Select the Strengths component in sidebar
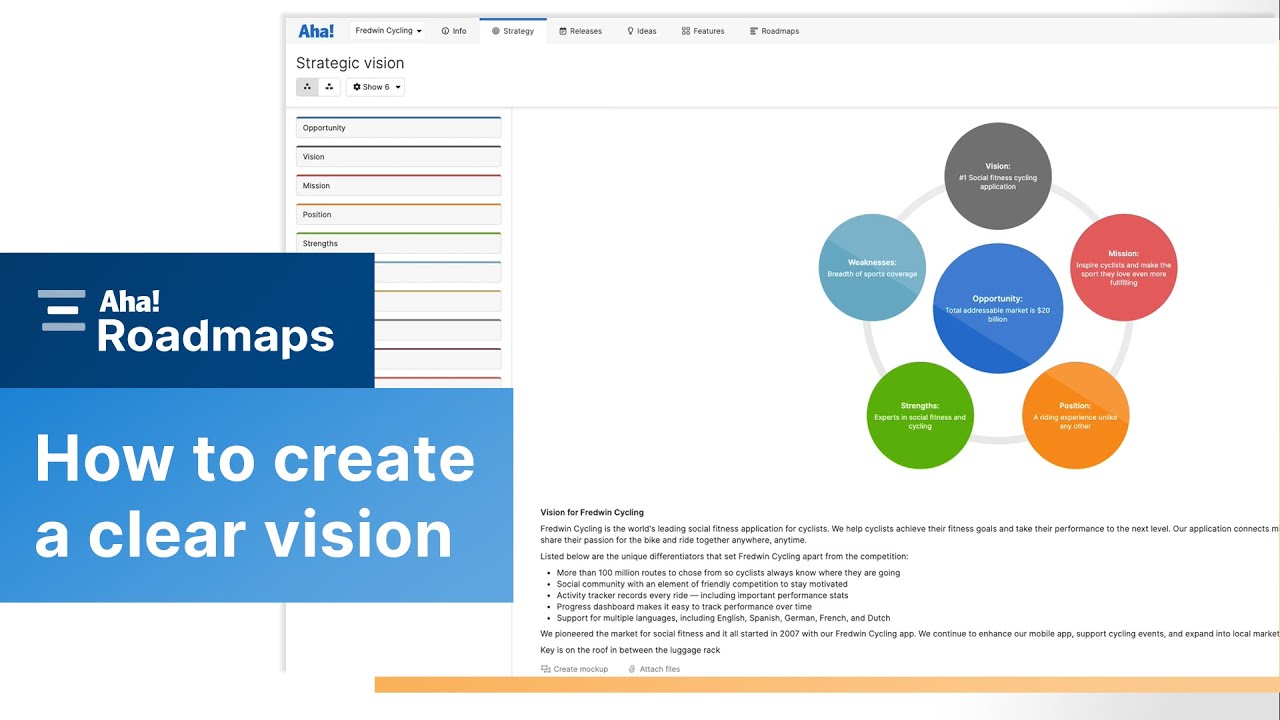This screenshot has height=720, width=1280. click(x=398, y=243)
